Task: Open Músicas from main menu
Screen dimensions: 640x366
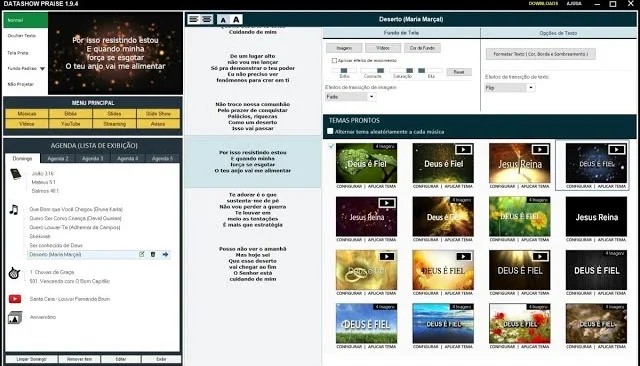Action: [x=27, y=113]
